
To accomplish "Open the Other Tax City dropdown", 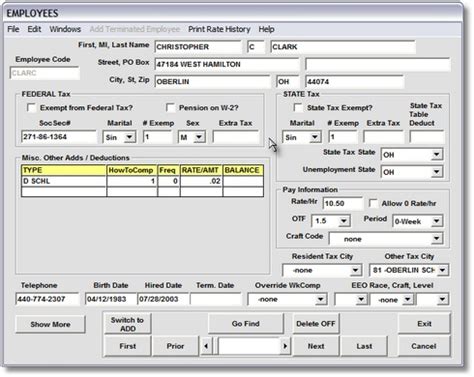I will click(x=442, y=270).
